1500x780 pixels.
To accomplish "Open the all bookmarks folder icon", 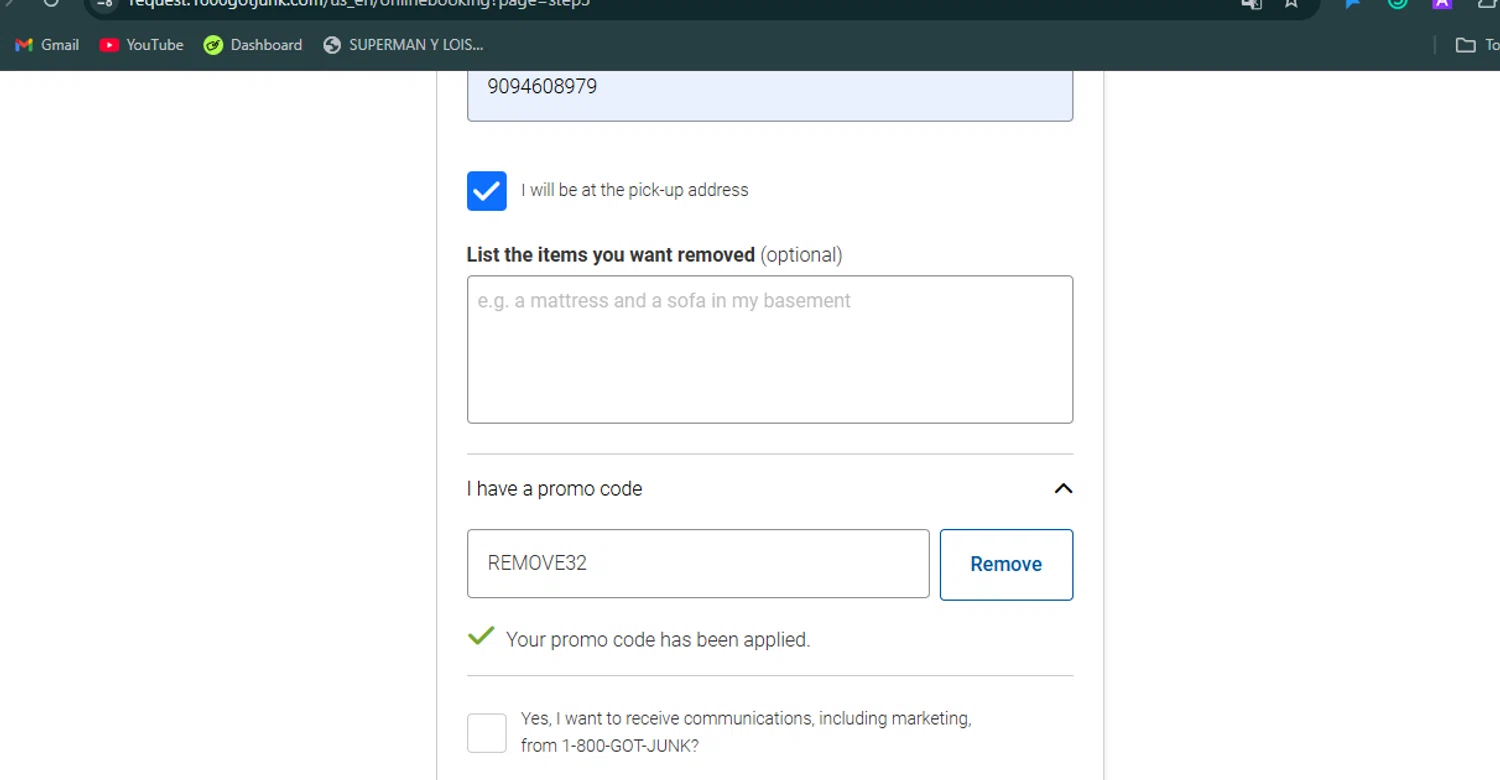I will [1465, 44].
